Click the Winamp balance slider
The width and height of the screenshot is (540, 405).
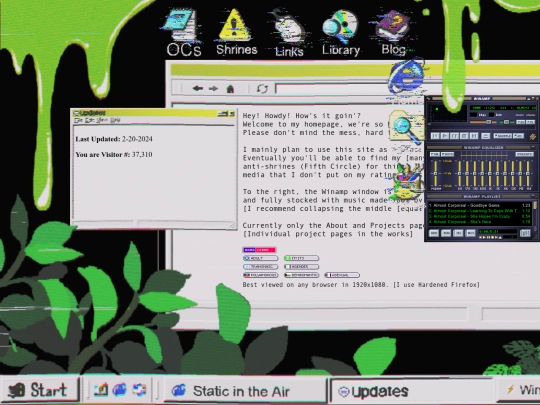[x=507, y=122]
